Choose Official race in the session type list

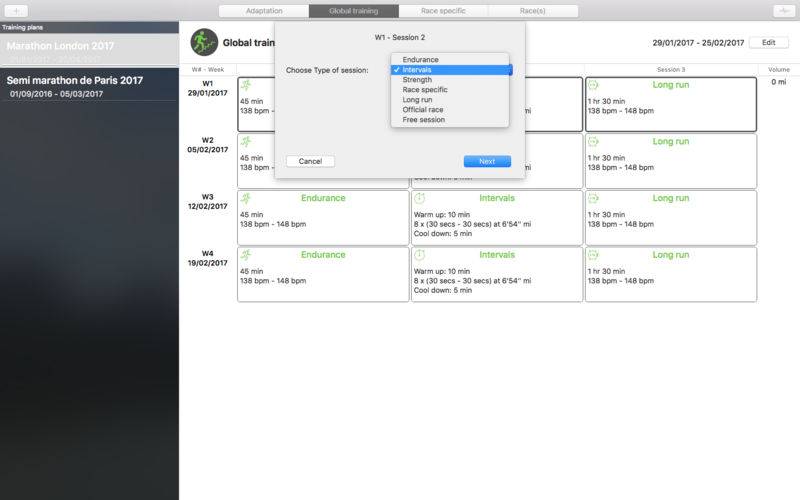point(450,110)
